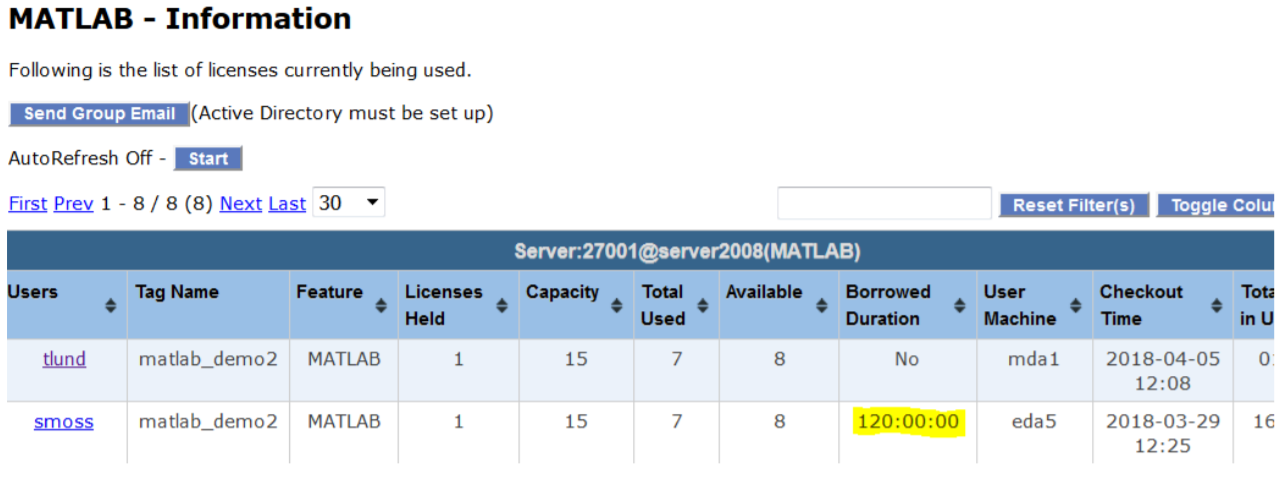The width and height of the screenshot is (1282, 479).
Task: Jump to the Last page link
Action: [x=287, y=204]
